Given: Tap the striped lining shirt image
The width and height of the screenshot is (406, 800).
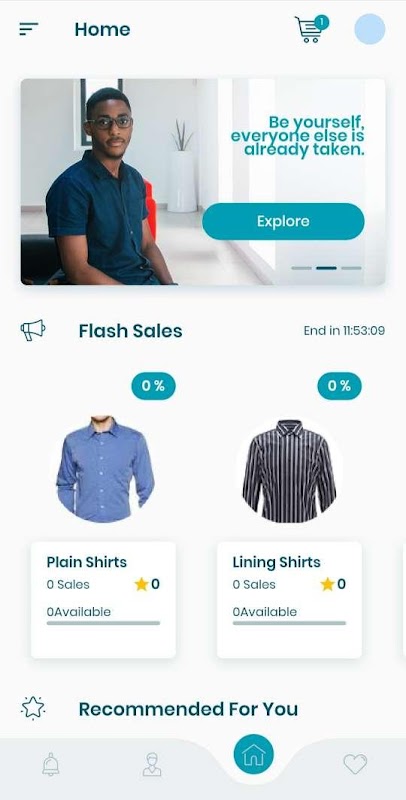Looking at the screenshot, I should coord(289,471).
